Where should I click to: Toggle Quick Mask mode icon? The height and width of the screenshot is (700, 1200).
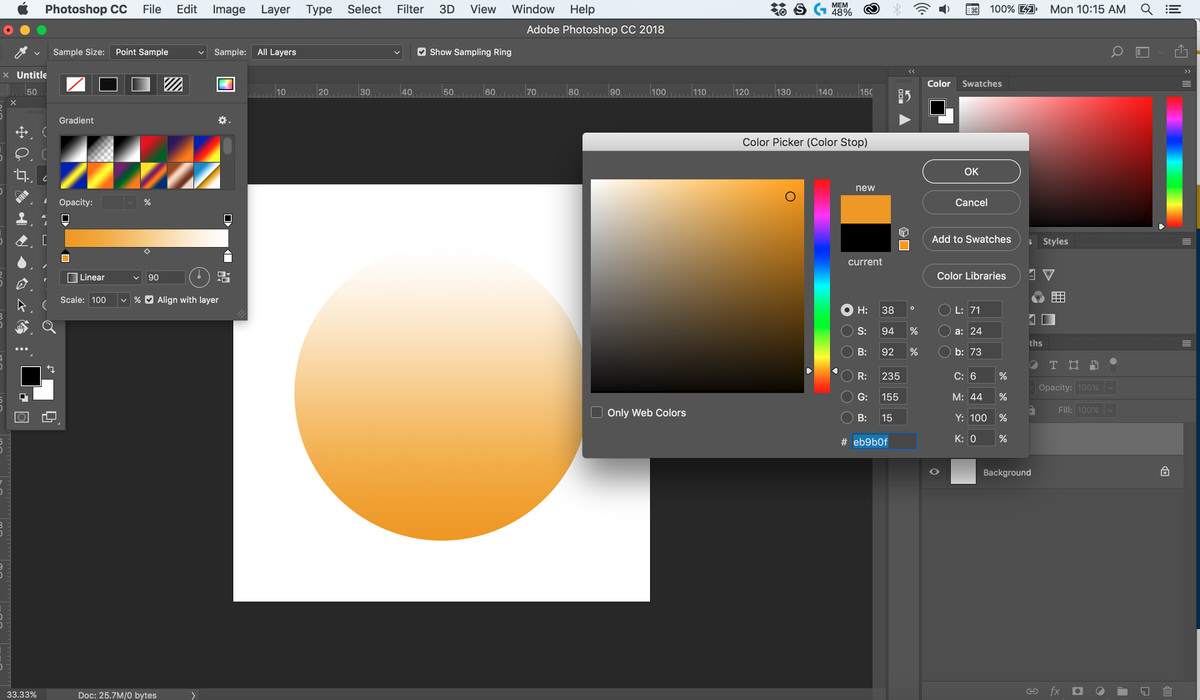[22, 417]
